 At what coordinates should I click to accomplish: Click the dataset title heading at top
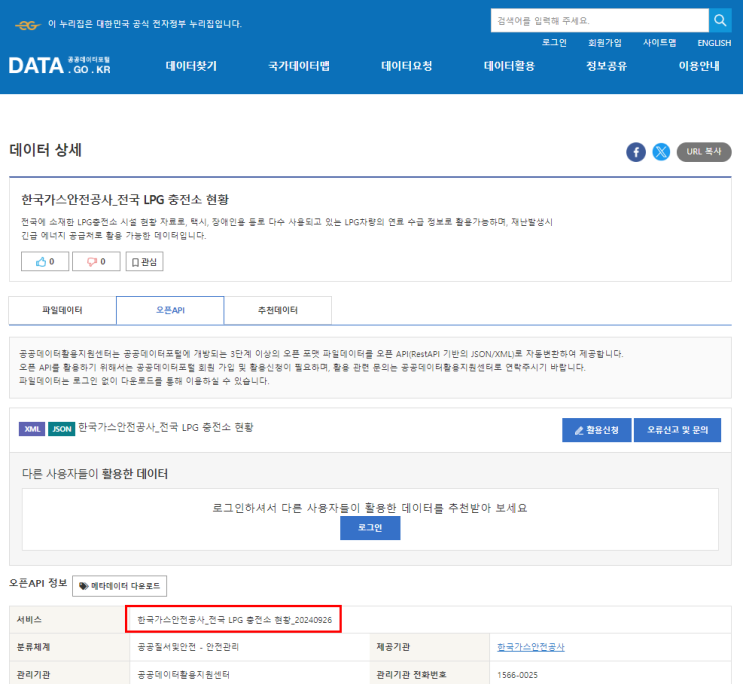tap(125, 200)
